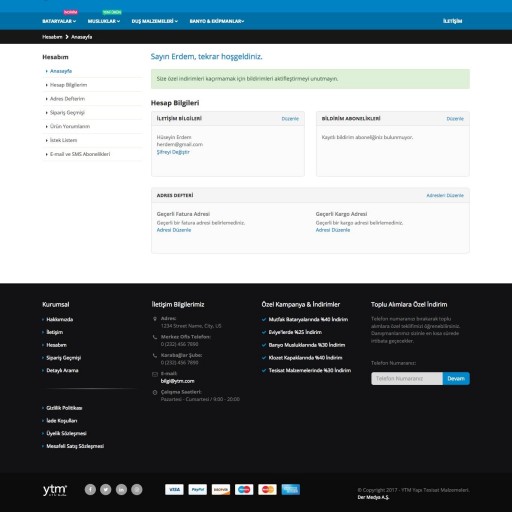512x512 pixels.
Task: Open İLETİŞİM in the top navigation
Action: pos(452,21)
